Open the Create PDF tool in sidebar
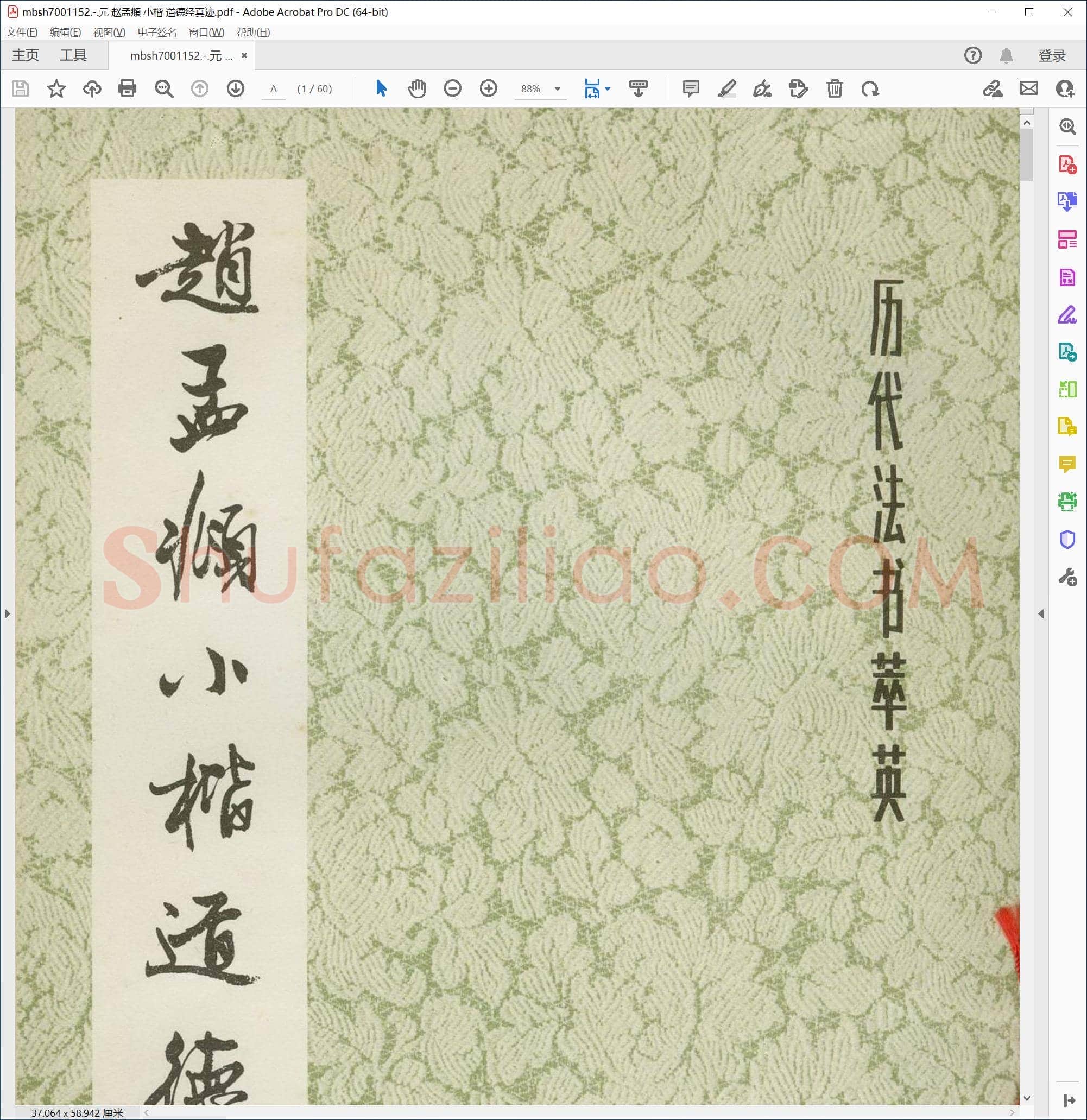 (x=1067, y=164)
